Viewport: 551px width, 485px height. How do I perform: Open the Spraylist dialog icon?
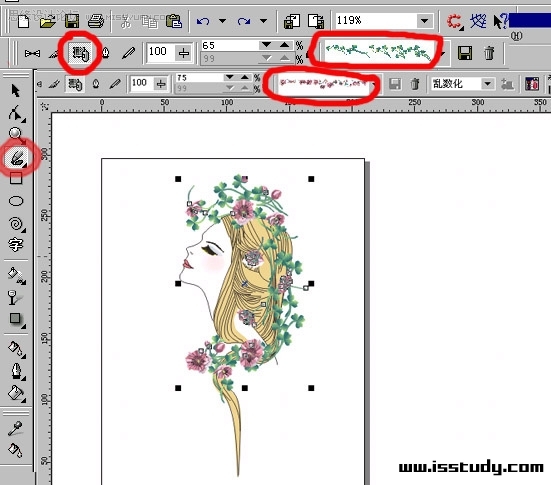[532, 84]
